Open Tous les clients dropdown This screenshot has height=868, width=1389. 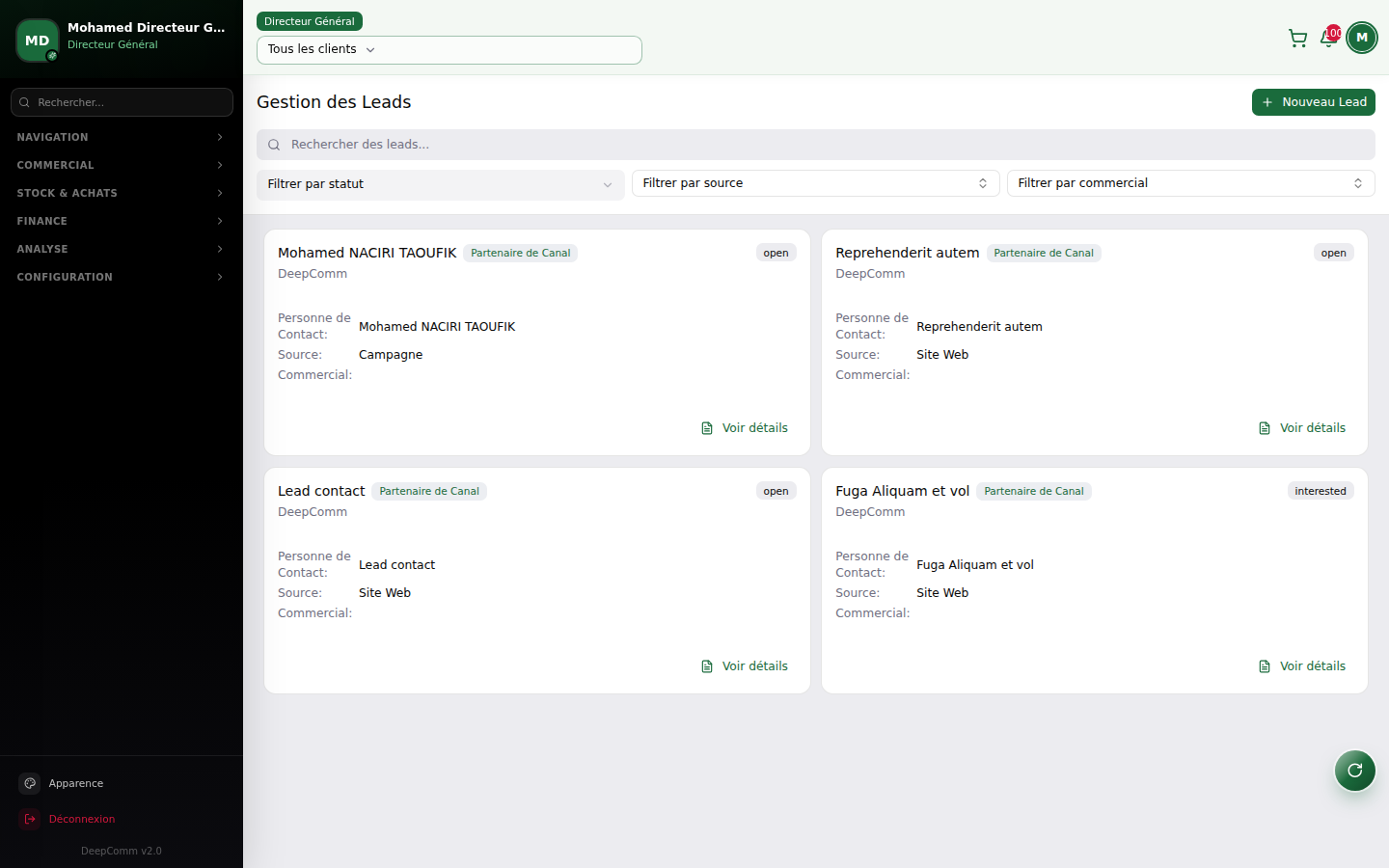tap(449, 50)
